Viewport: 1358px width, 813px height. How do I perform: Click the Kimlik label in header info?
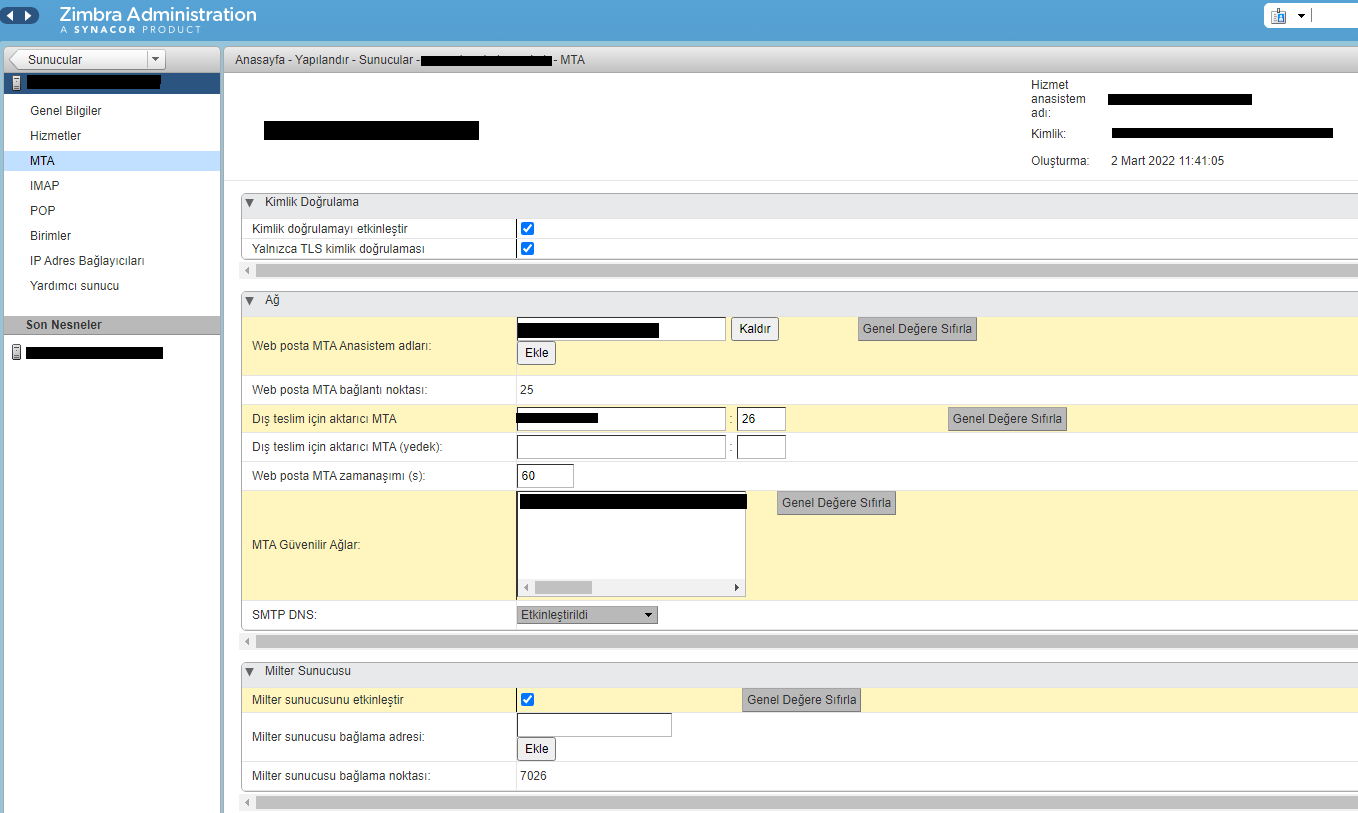1049,133
